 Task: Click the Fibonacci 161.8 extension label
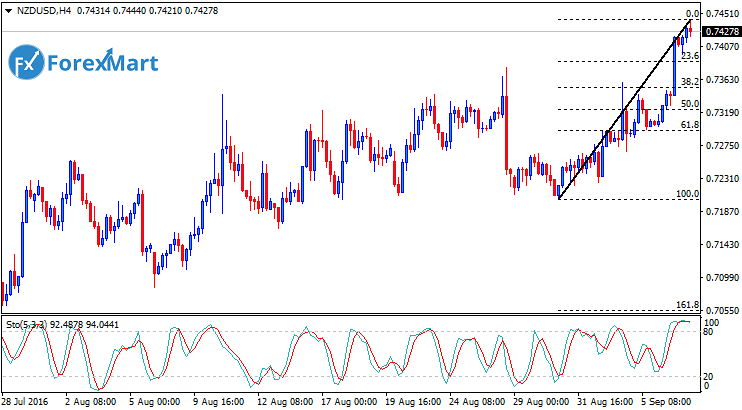point(686,304)
